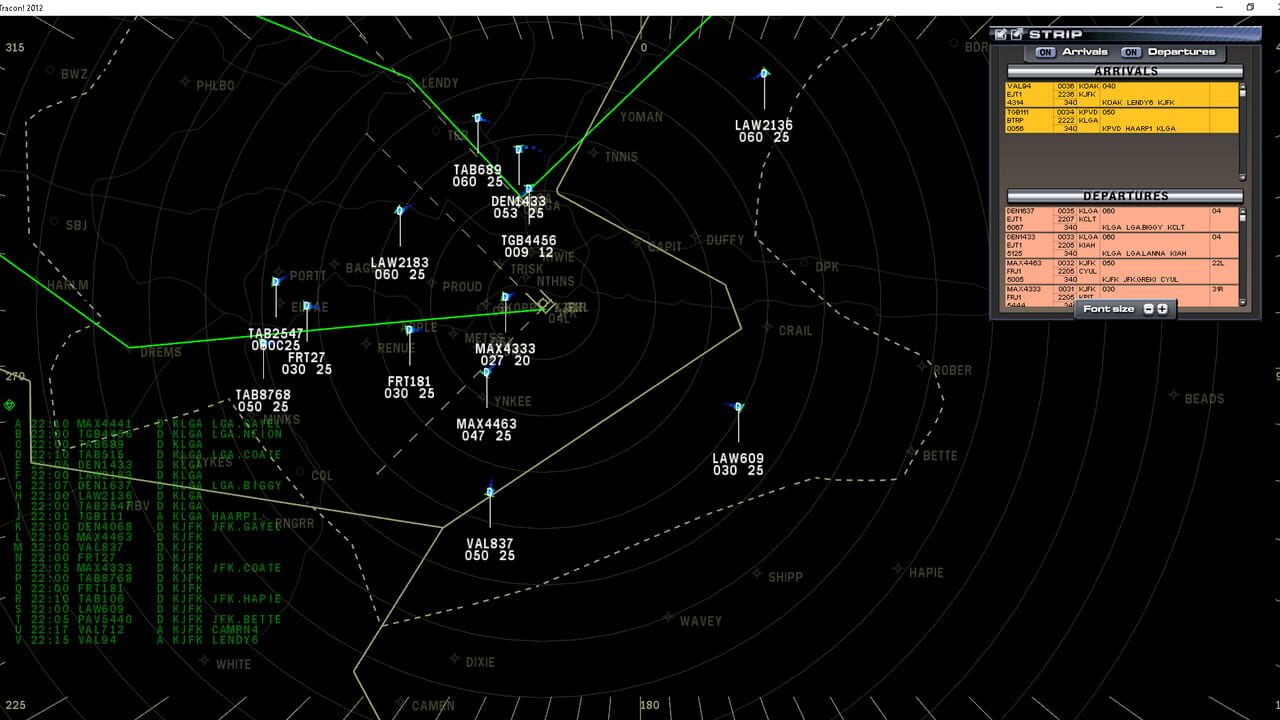Restore down the Tracon! 2012 window
1280x720 pixels.
[x=1249, y=7]
